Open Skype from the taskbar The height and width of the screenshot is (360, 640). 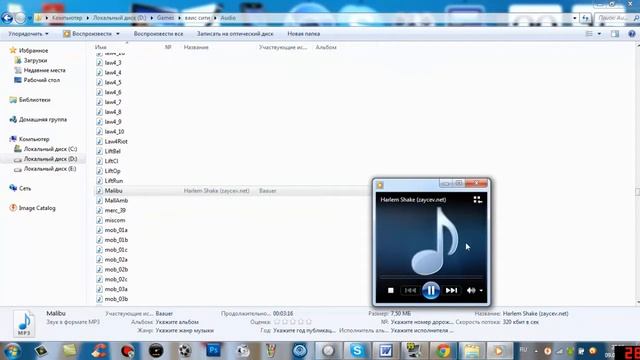point(357,351)
